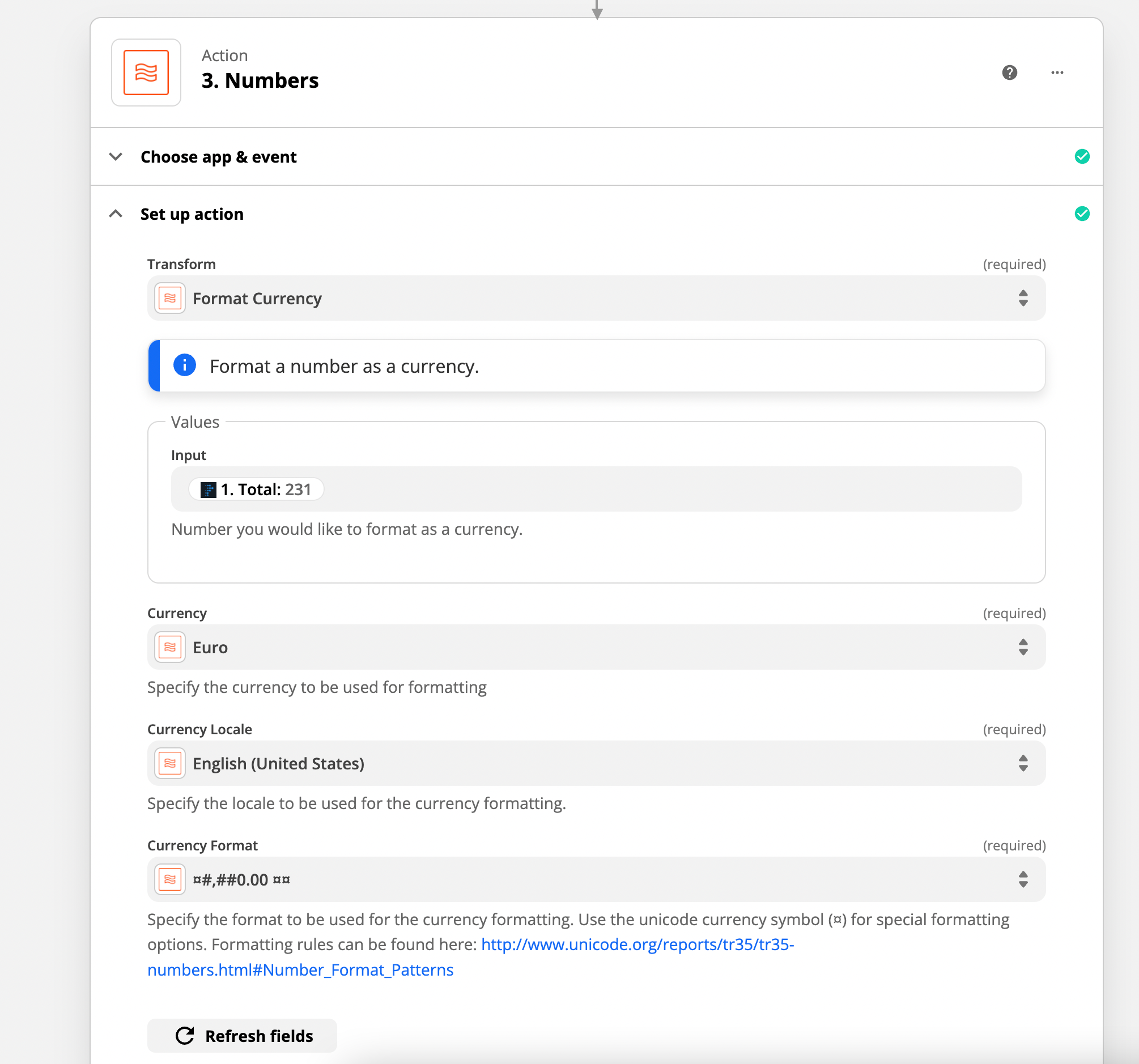Click the Currency Format field label

[202, 846]
